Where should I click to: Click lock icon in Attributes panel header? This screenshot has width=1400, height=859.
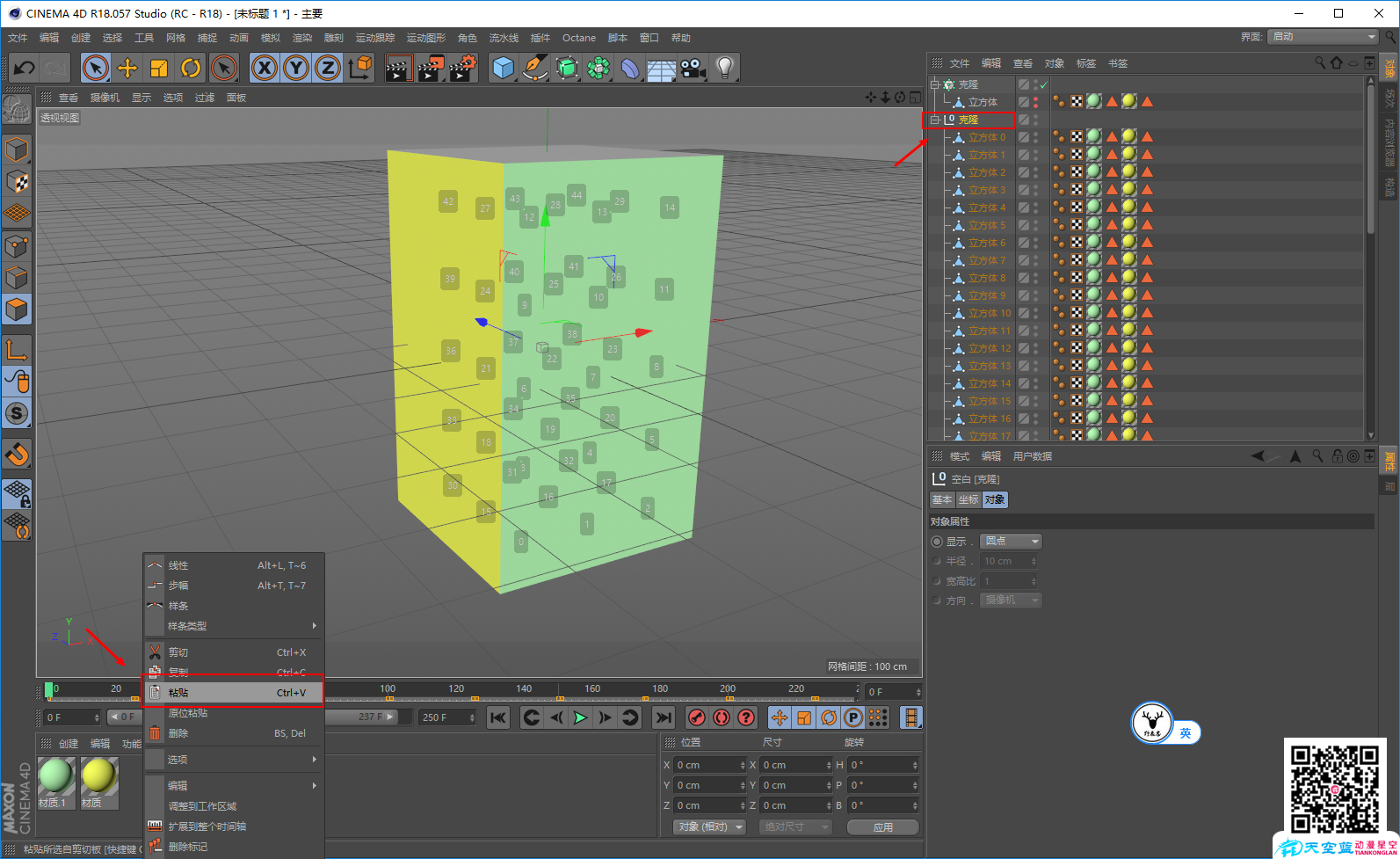1337,455
